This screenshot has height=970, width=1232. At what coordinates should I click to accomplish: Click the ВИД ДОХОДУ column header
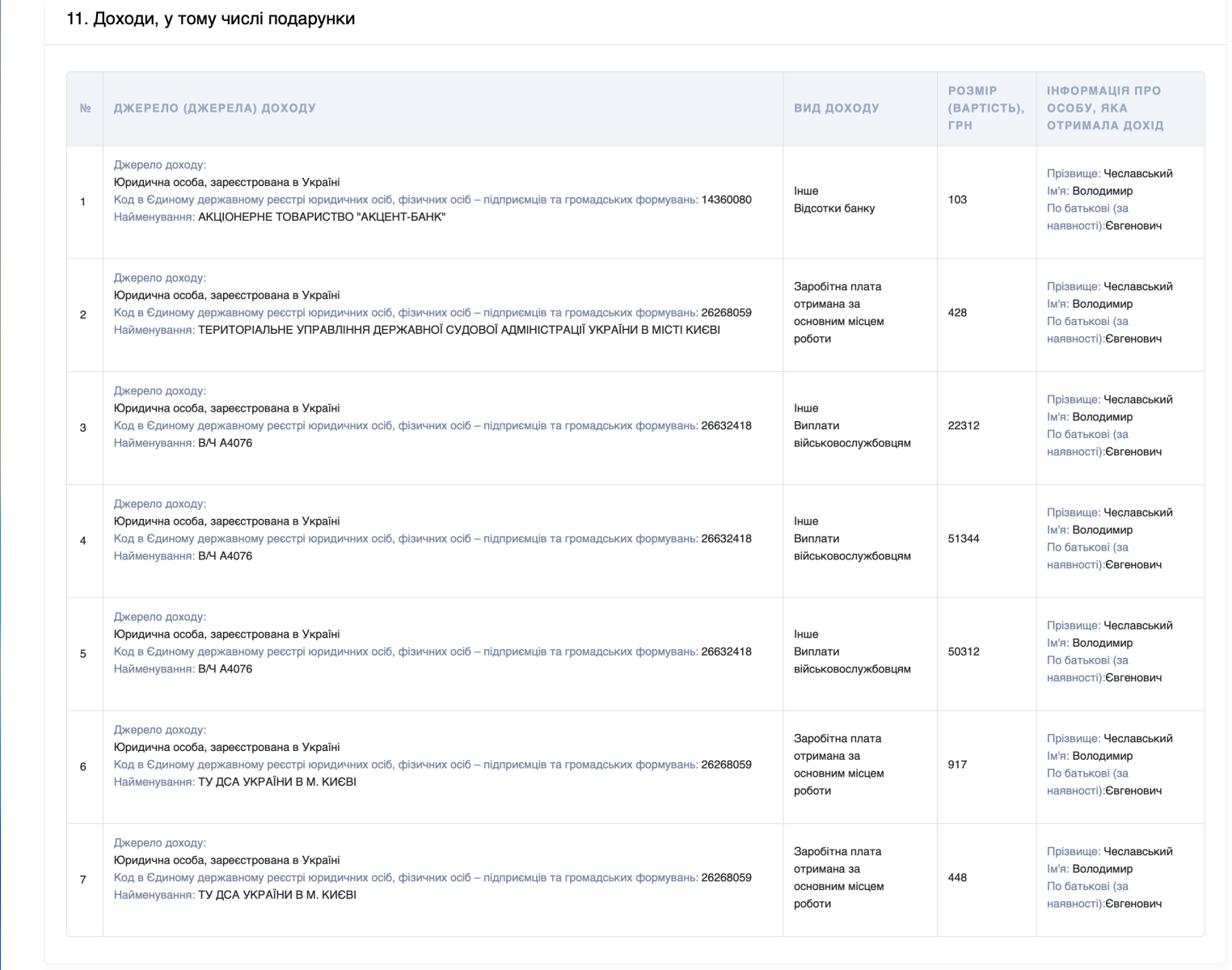pyautogui.click(x=837, y=108)
